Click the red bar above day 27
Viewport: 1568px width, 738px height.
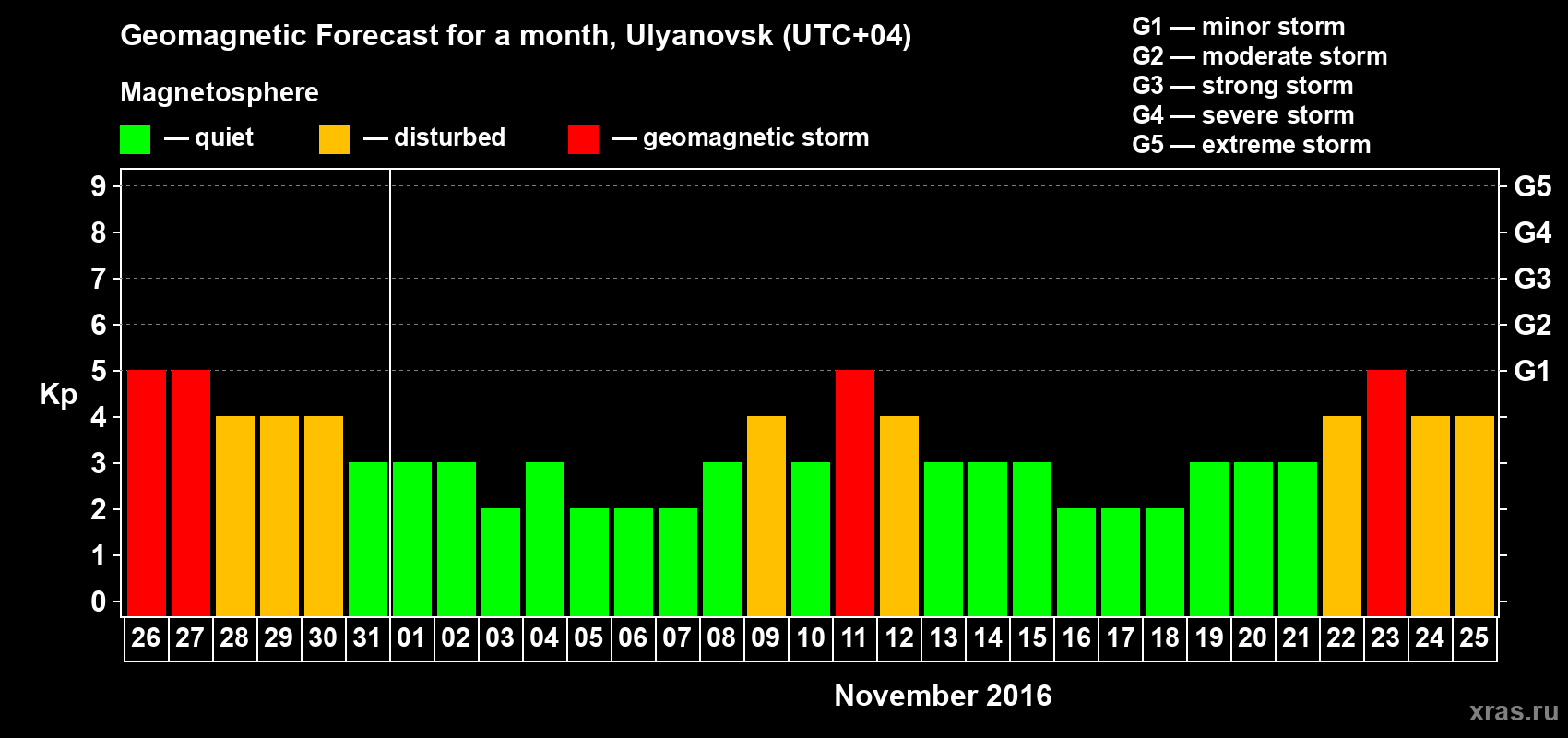(191, 494)
